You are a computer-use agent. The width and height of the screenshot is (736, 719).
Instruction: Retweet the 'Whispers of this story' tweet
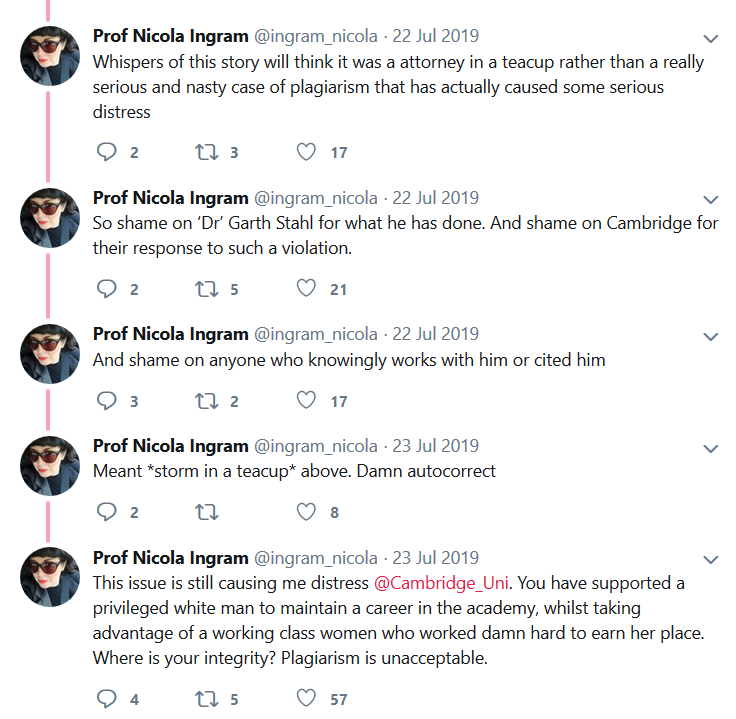point(206,152)
